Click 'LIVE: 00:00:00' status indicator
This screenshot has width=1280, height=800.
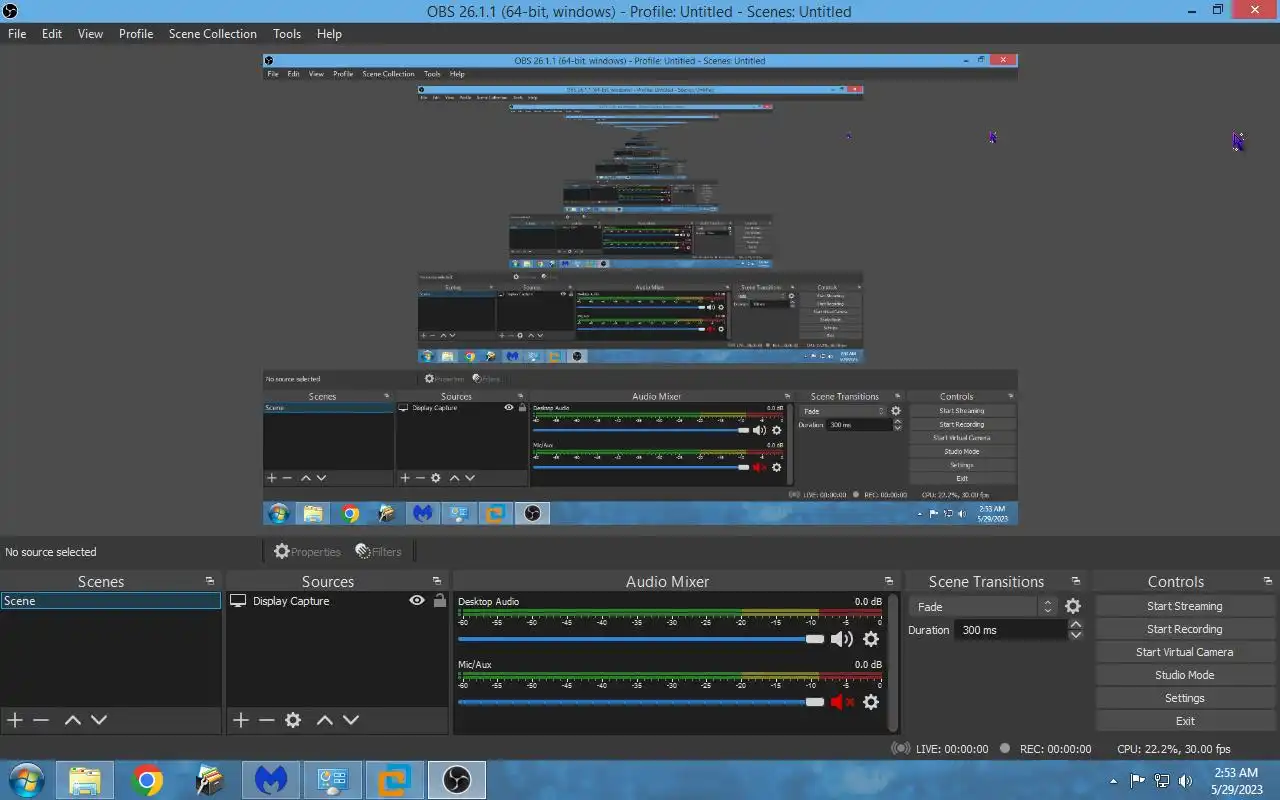point(939,749)
